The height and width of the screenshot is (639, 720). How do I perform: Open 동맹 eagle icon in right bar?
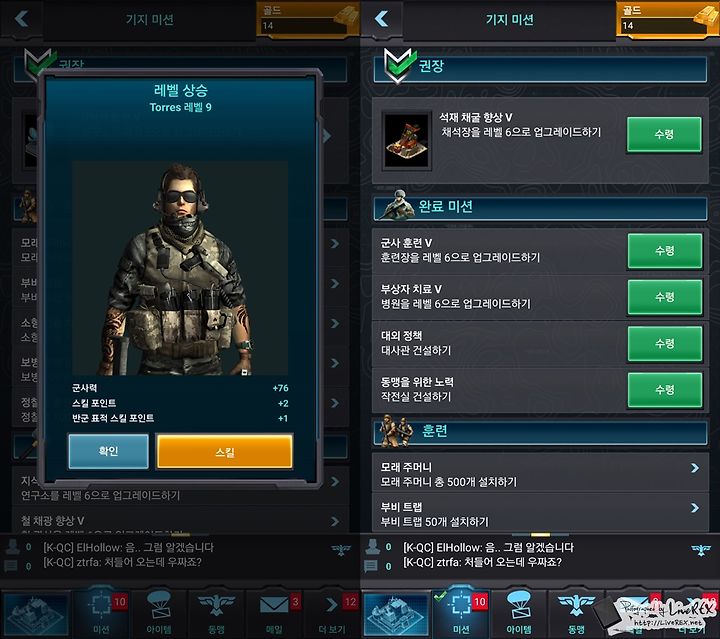[576, 613]
